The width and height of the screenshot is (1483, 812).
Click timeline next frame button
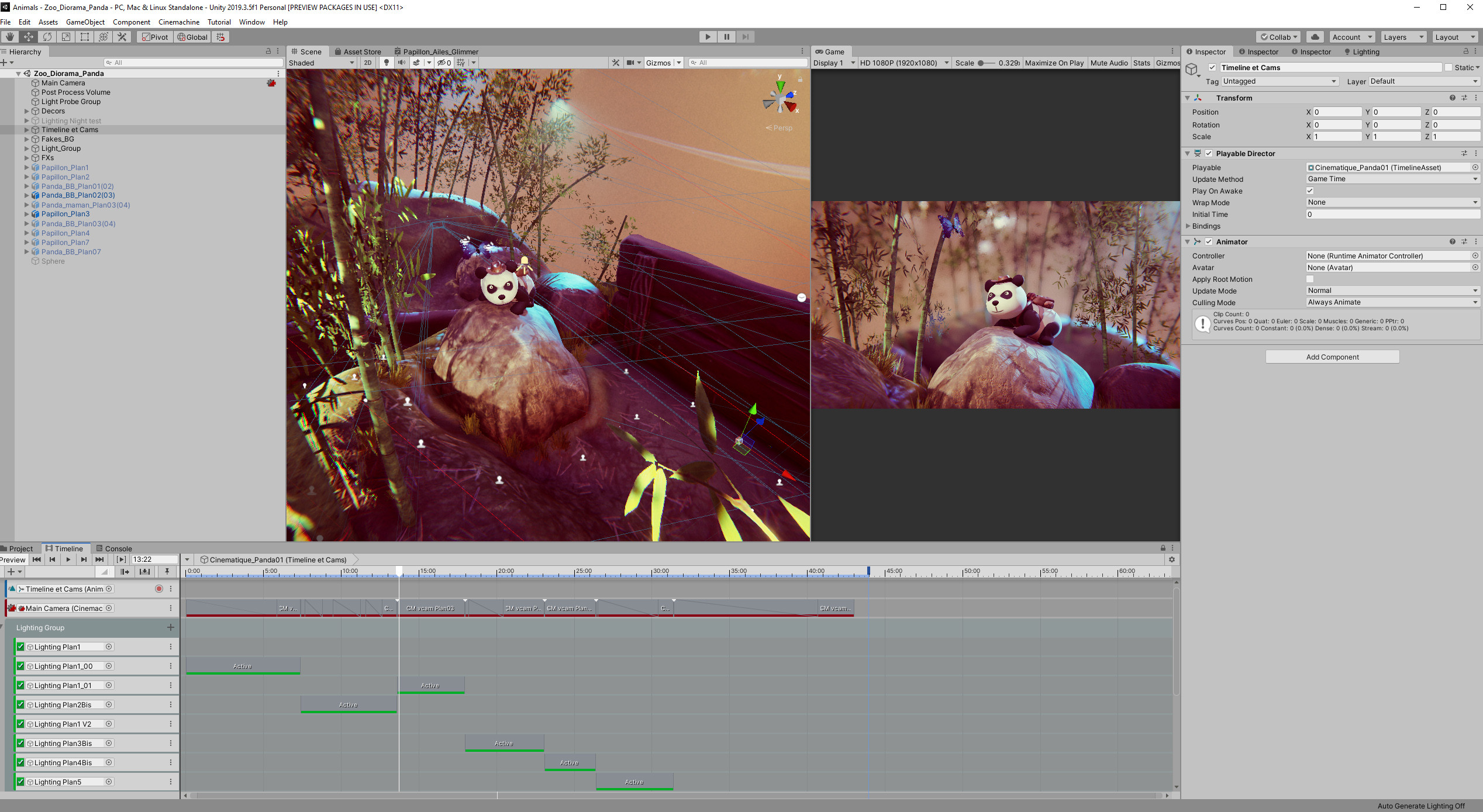tap(84, 559)
